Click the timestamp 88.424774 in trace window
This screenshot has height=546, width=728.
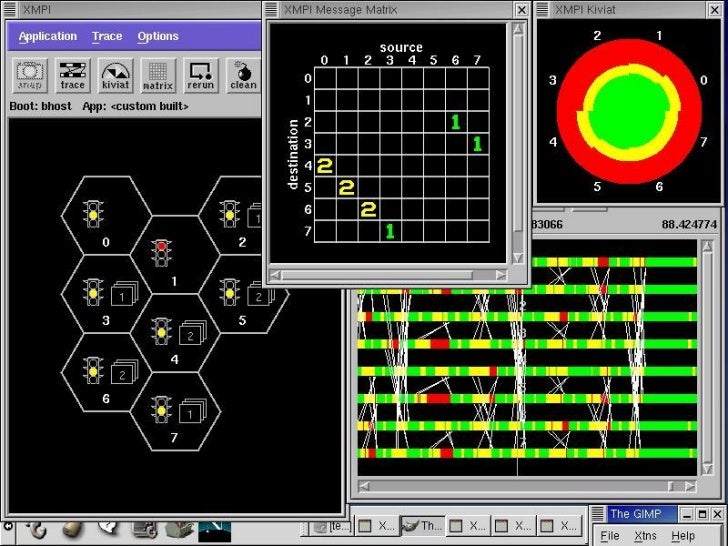coord(689,225)
